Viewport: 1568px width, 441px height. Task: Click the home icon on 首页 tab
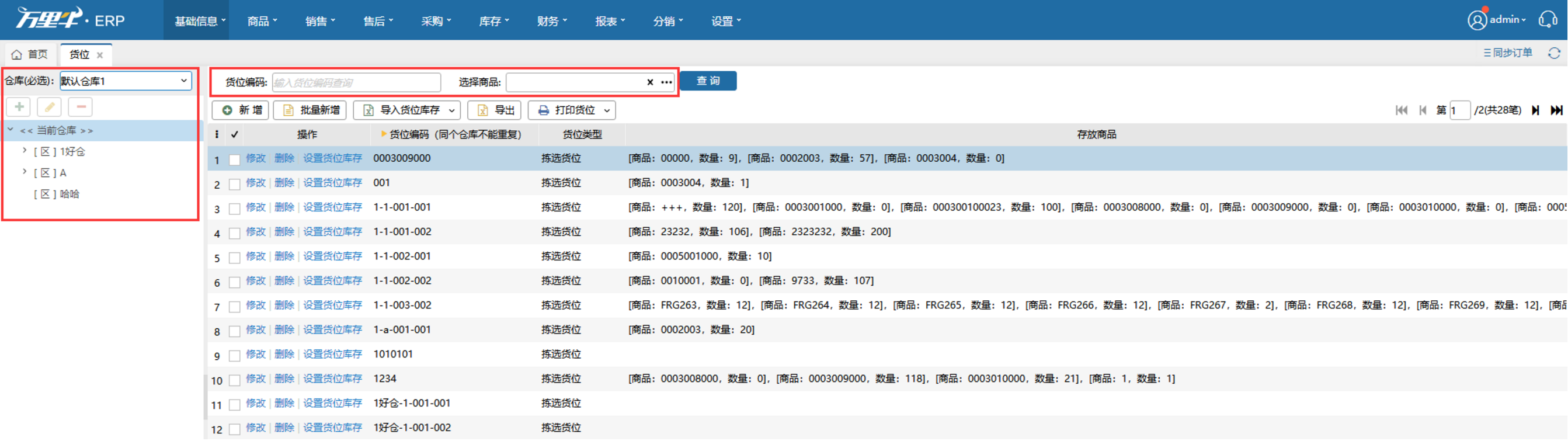click(16, 55)
